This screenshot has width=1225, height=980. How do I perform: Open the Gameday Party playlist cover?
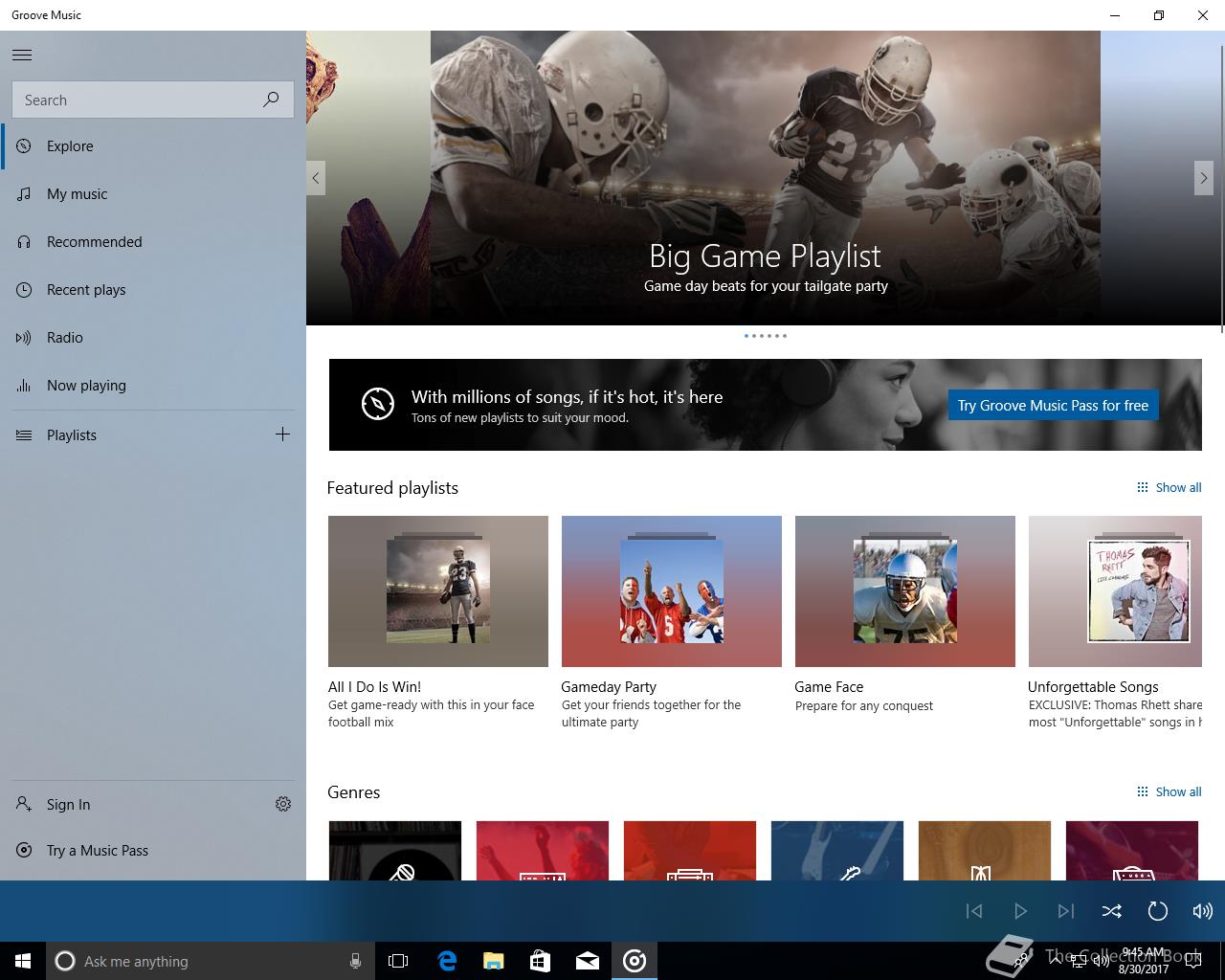click(672, 591)
